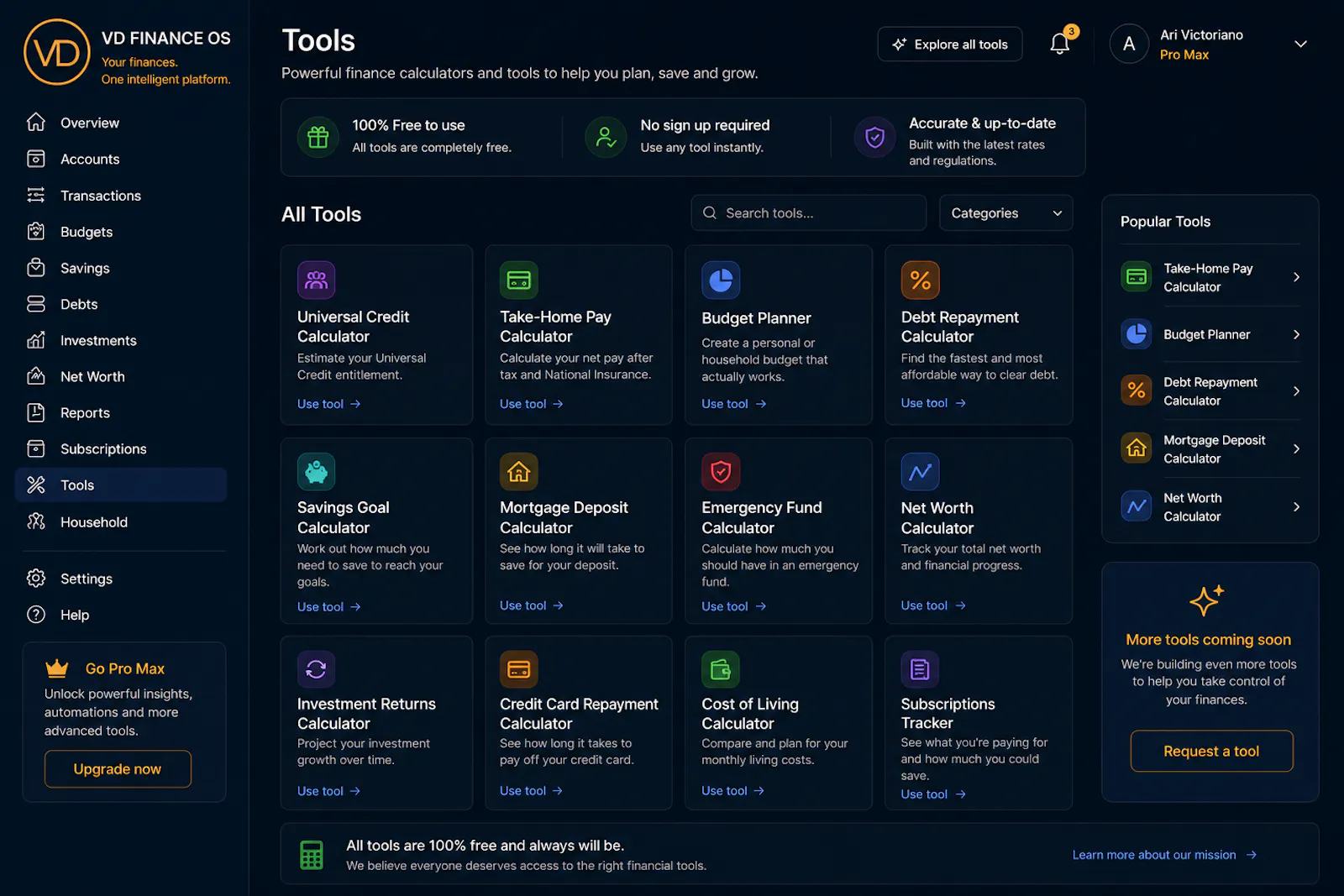The image size is (1344, 896).
Task: Click the Savings Goal piggy bank icon
Action: pos(316,472)
